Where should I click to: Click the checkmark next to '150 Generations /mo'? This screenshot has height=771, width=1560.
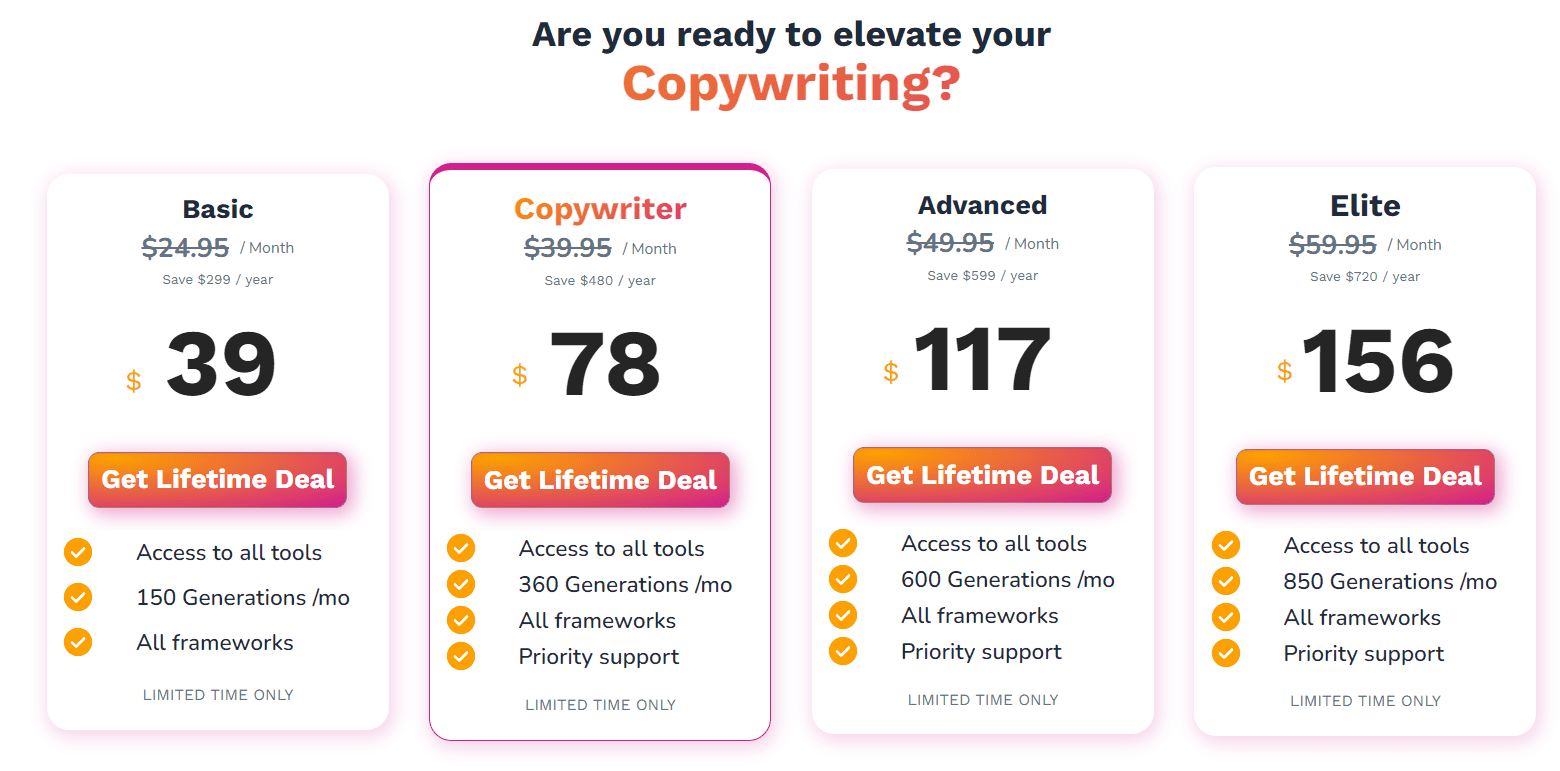(78, 597)
